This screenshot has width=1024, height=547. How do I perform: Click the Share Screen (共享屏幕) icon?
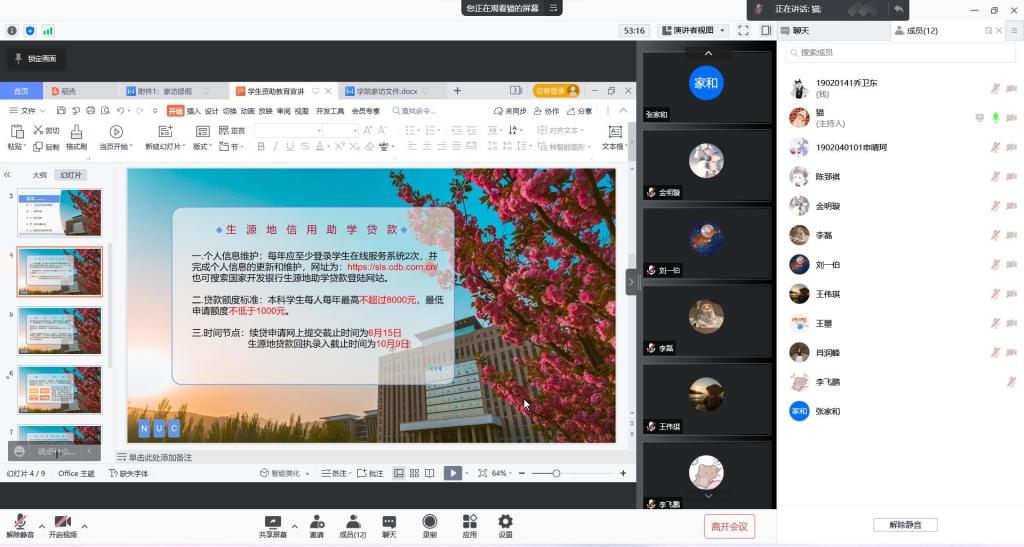[272, 522]
